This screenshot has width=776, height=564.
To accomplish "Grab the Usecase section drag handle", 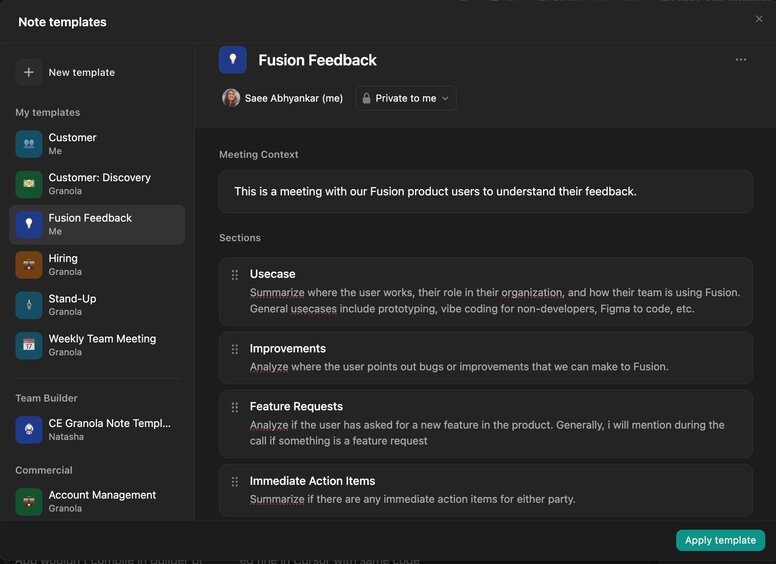I will [x=235, y=275].
